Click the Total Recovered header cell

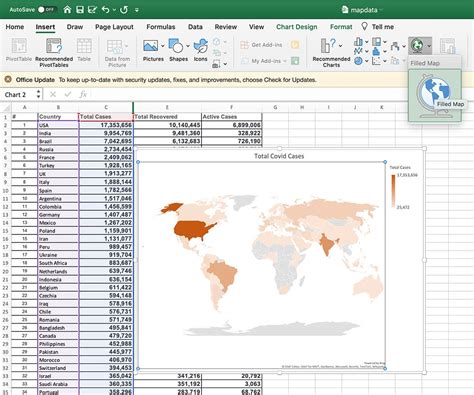[167, 117]
